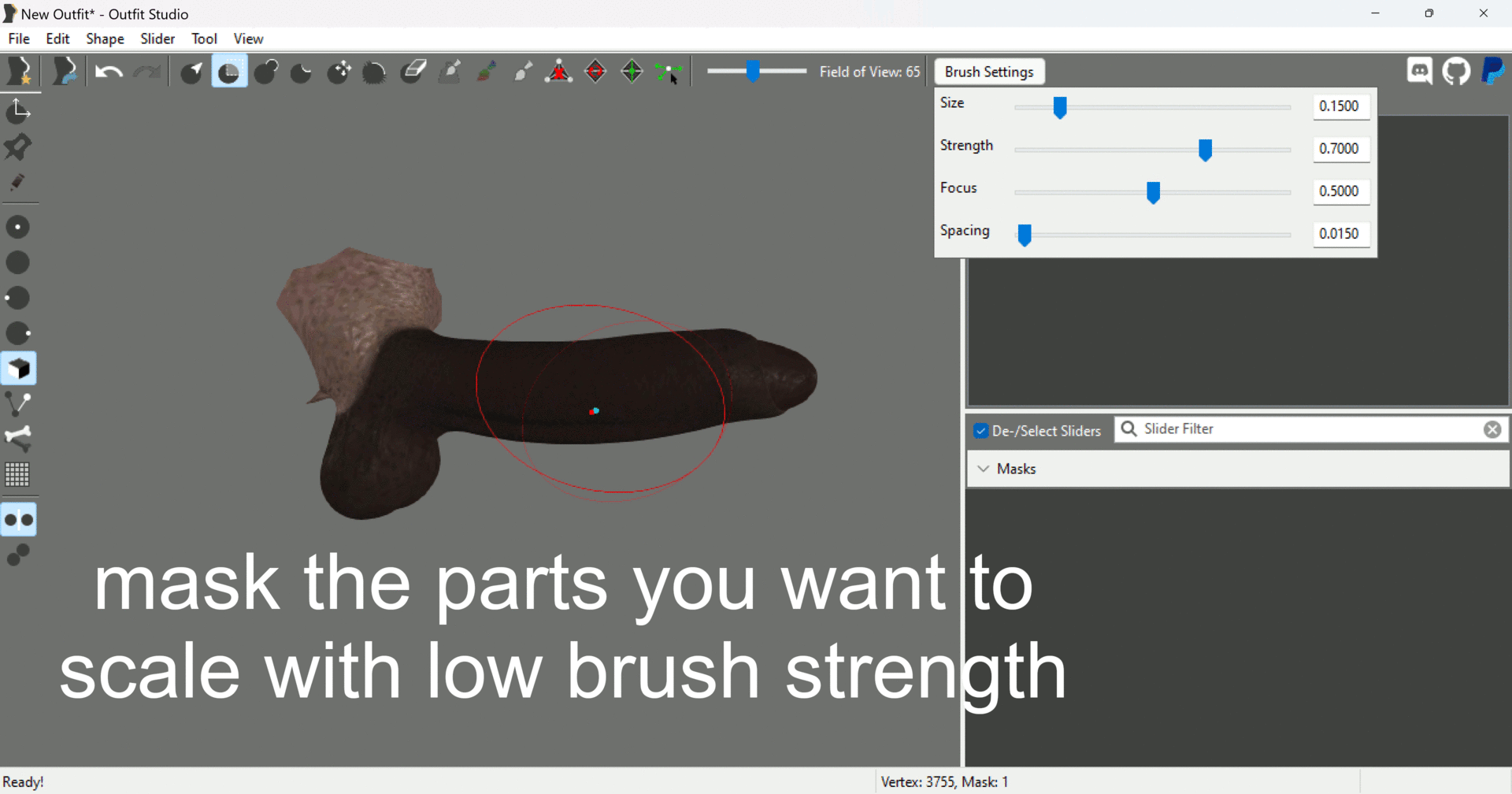
Task: Click the Brush Settings button
Action: (989, 72)
